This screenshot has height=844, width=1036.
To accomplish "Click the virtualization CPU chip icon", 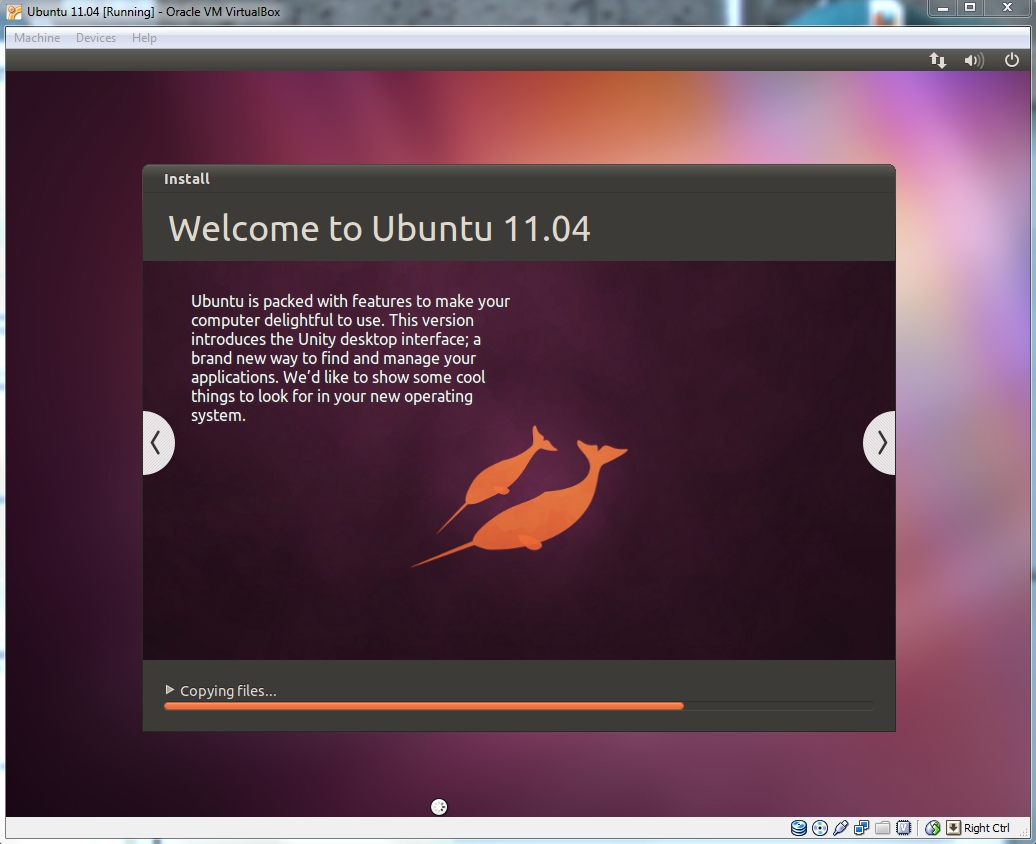I will tap(903, 827).
